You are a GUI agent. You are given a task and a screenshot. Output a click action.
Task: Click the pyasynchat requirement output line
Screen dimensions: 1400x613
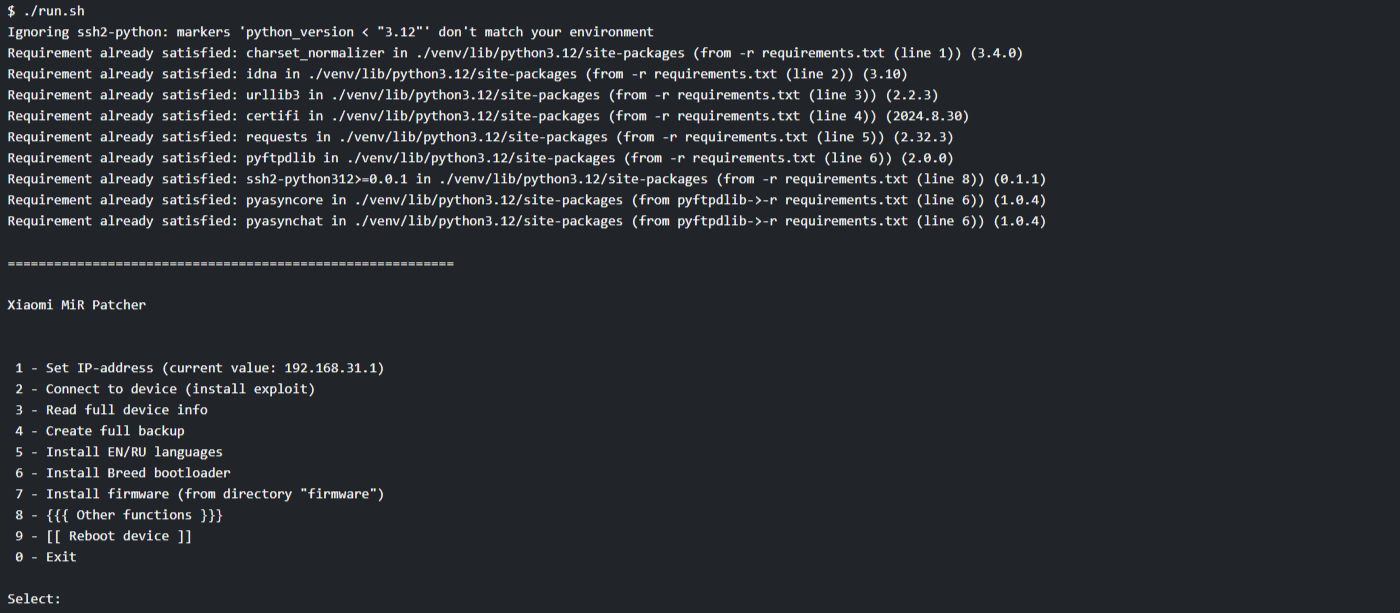click(x=526, y=221)
